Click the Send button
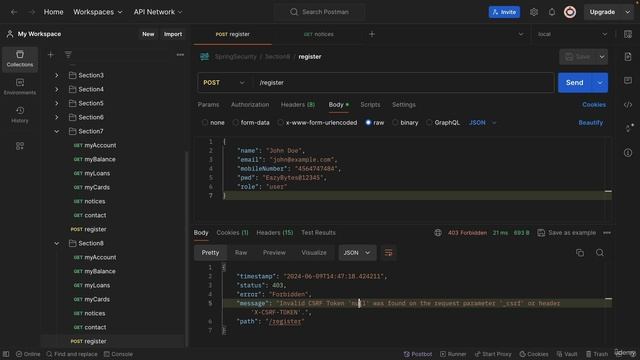640x360 pixels. click(x=575, y=82)
